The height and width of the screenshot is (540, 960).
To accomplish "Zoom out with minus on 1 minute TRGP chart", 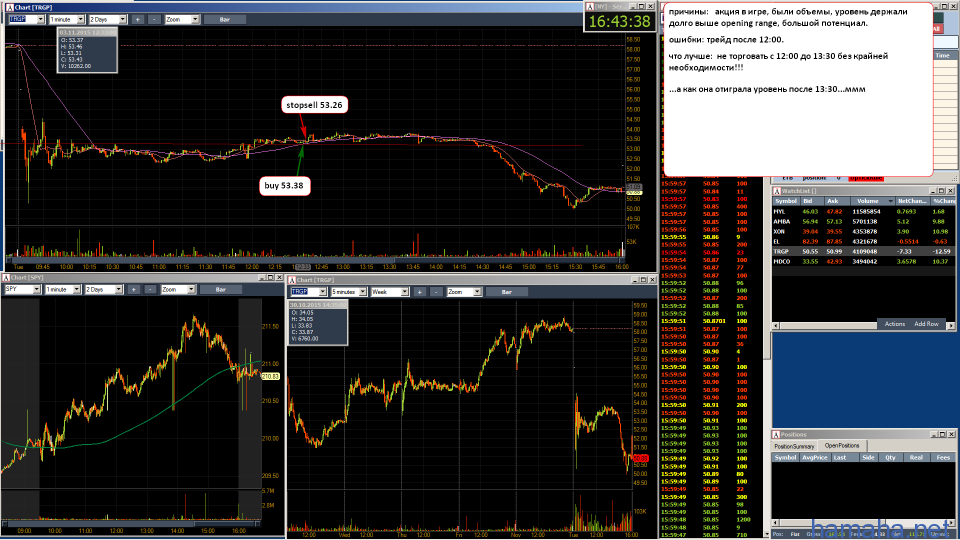I will [154, 20].
